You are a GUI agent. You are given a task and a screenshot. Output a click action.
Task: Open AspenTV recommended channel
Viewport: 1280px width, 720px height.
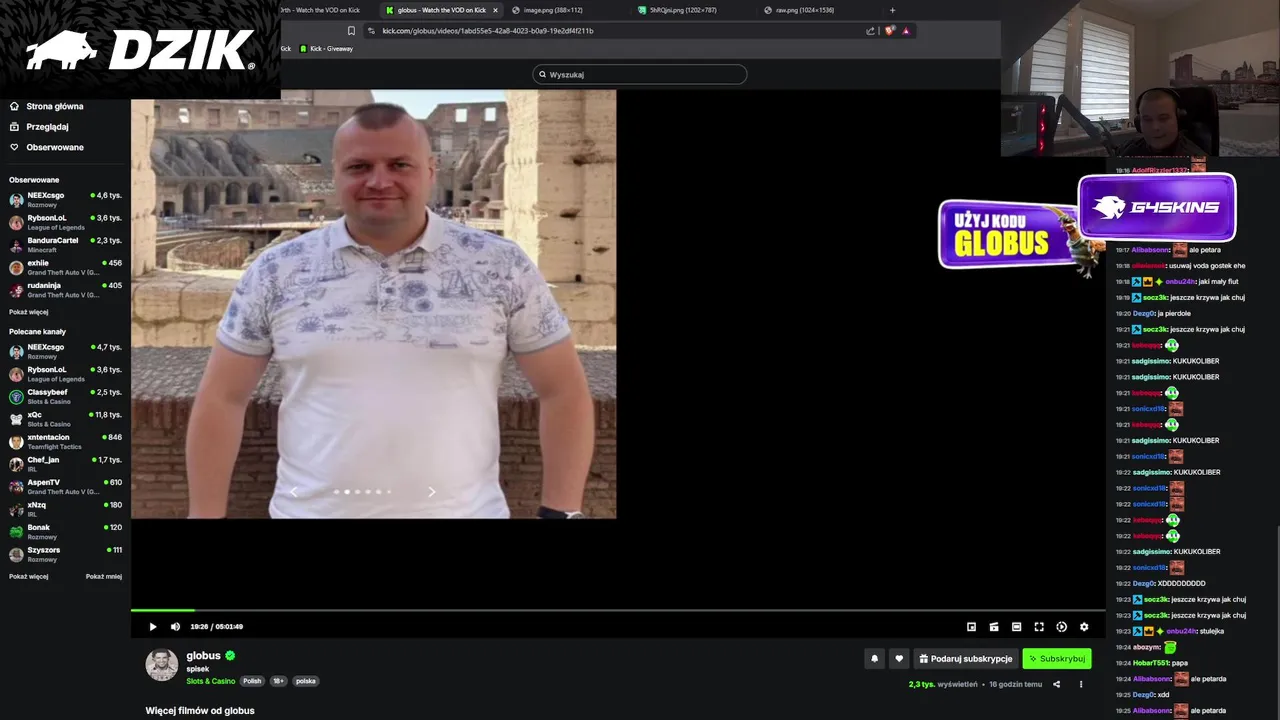point(65,486)
